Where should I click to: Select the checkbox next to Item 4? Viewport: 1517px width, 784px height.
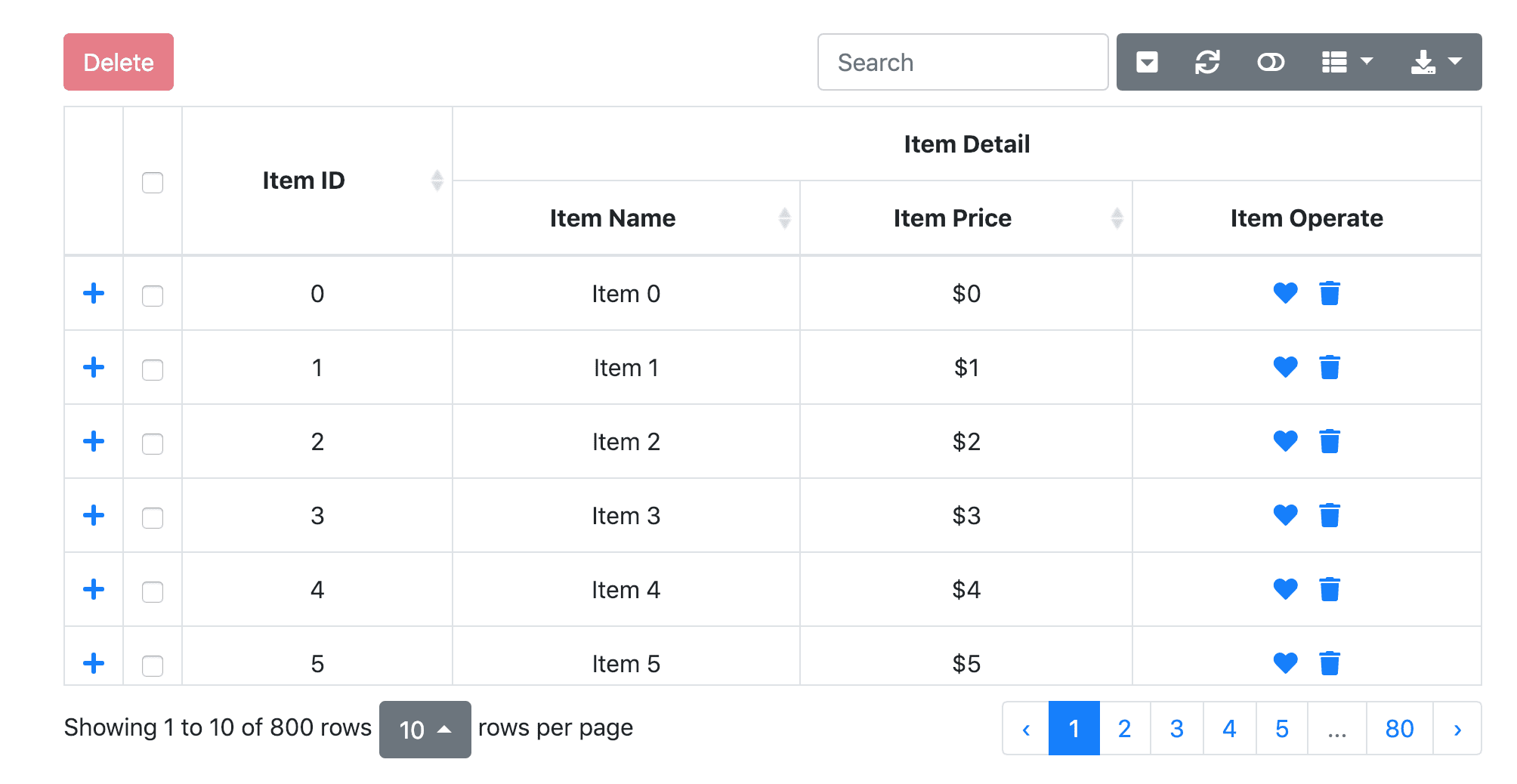(x=153, y=592)
